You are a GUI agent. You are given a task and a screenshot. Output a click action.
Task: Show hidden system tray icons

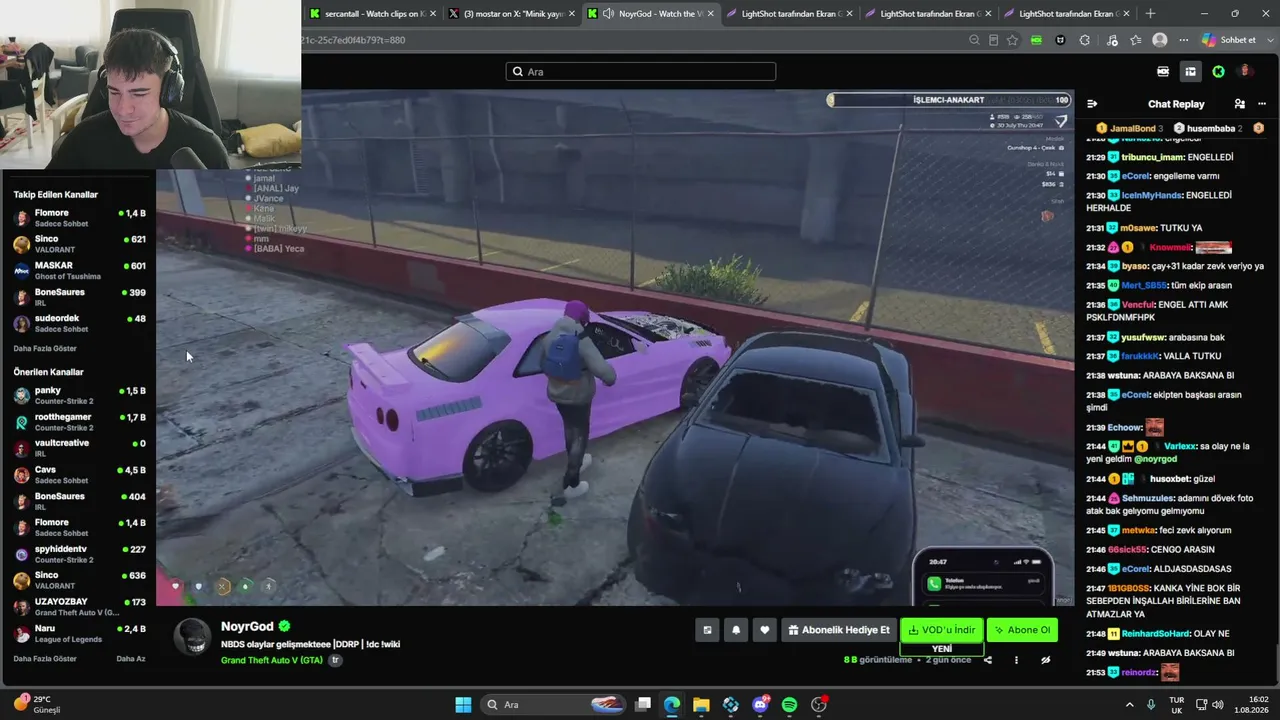click(1130, 705)
